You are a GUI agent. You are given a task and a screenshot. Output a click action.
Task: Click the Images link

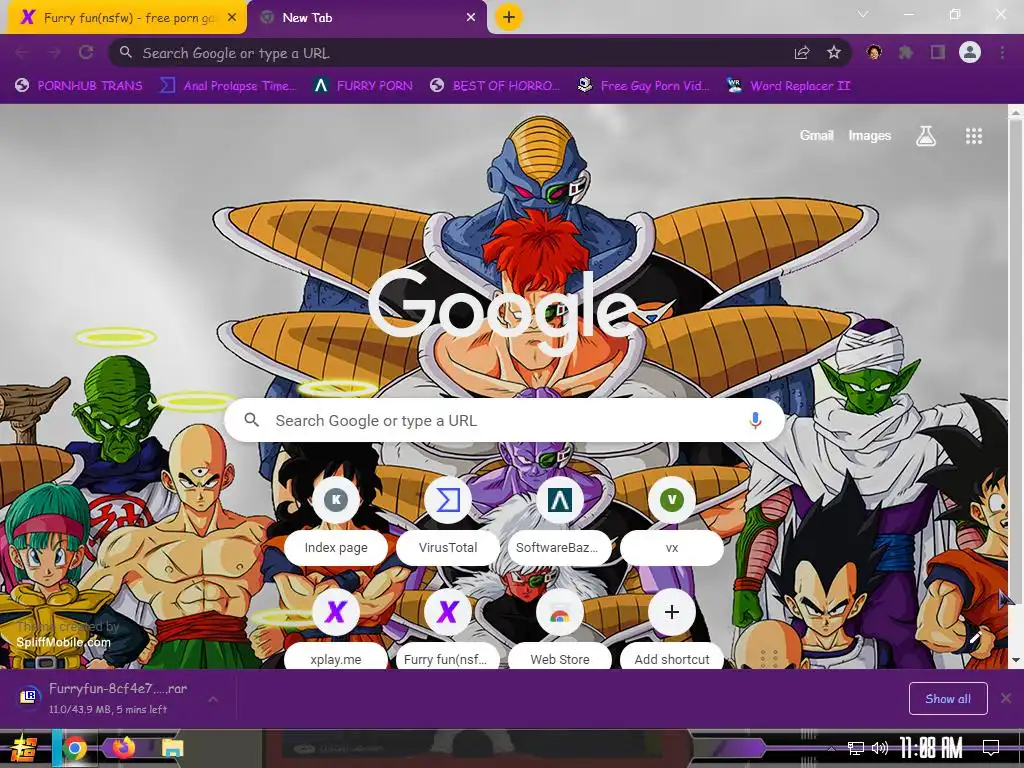coord(869,135)
